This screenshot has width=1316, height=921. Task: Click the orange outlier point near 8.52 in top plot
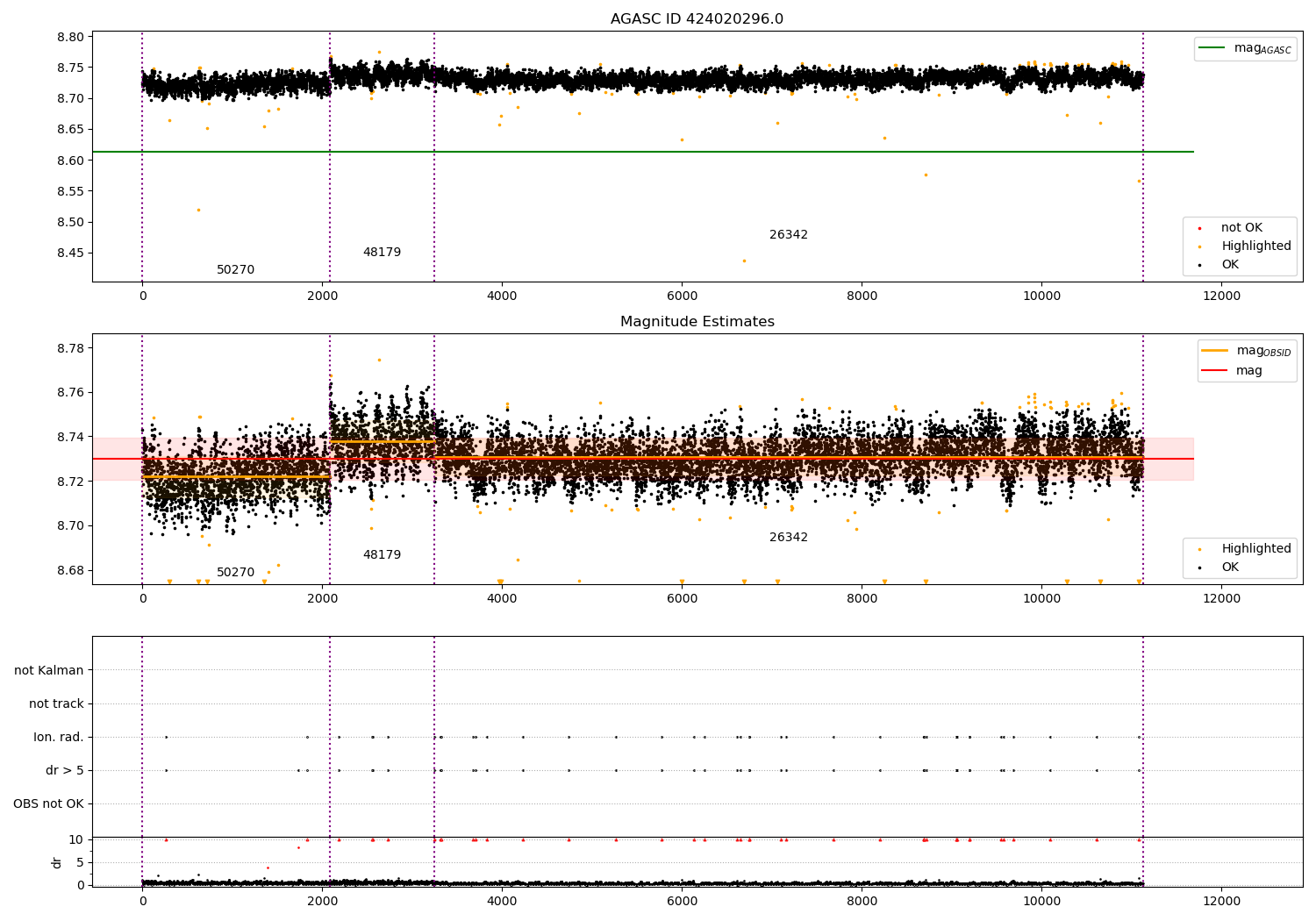[198, 210]
